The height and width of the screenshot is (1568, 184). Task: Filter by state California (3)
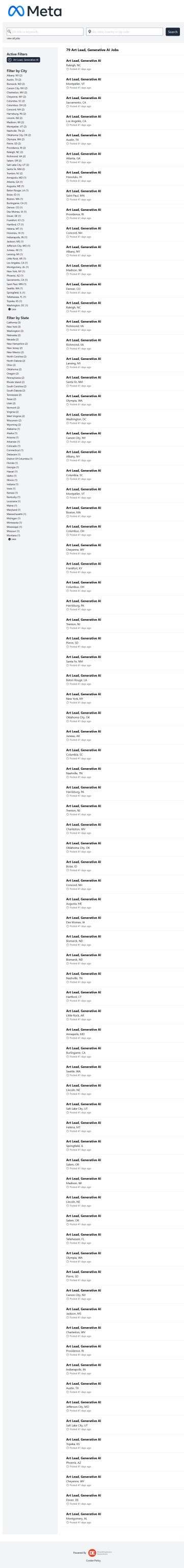tap(13, 323)
